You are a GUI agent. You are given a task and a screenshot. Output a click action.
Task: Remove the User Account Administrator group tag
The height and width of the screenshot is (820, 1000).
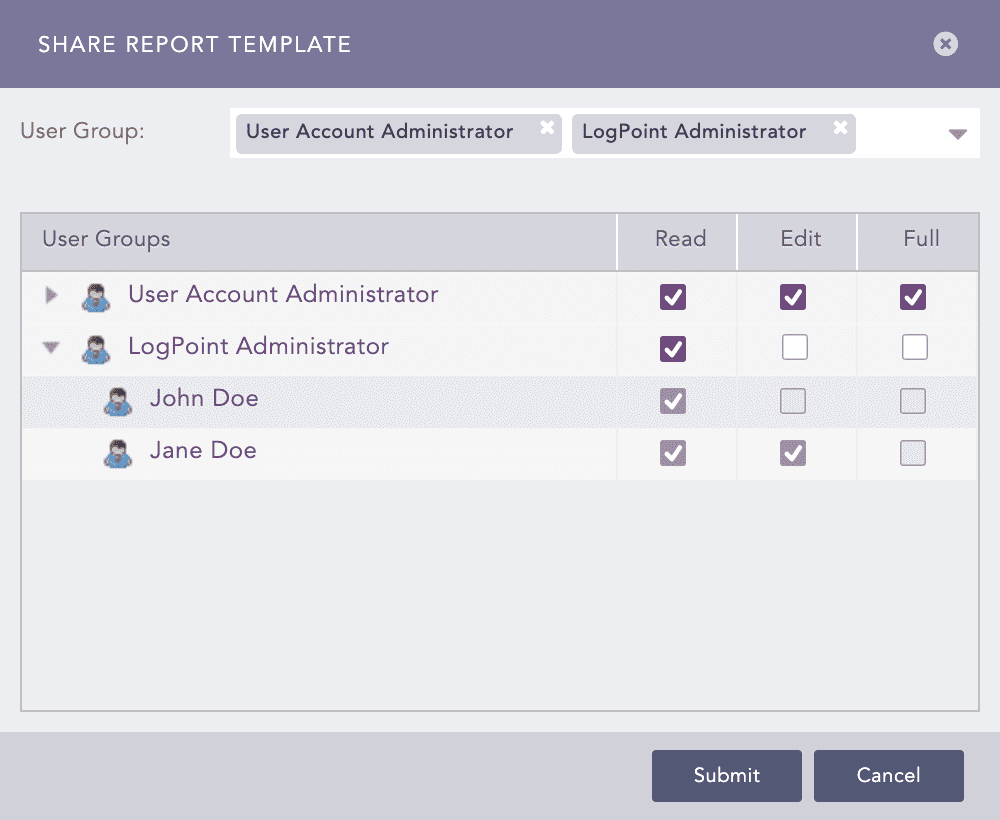tap(547, 126)
